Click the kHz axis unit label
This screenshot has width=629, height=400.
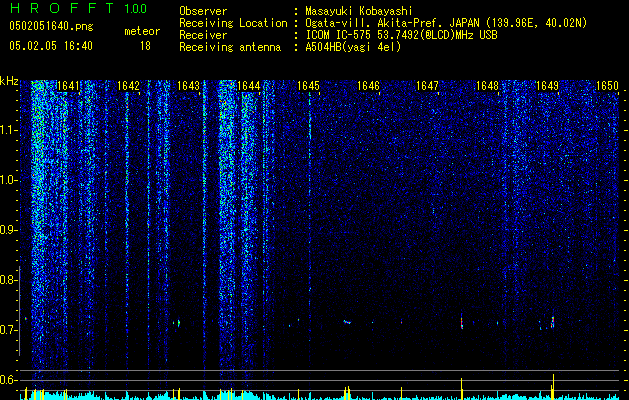coord(9,81)
